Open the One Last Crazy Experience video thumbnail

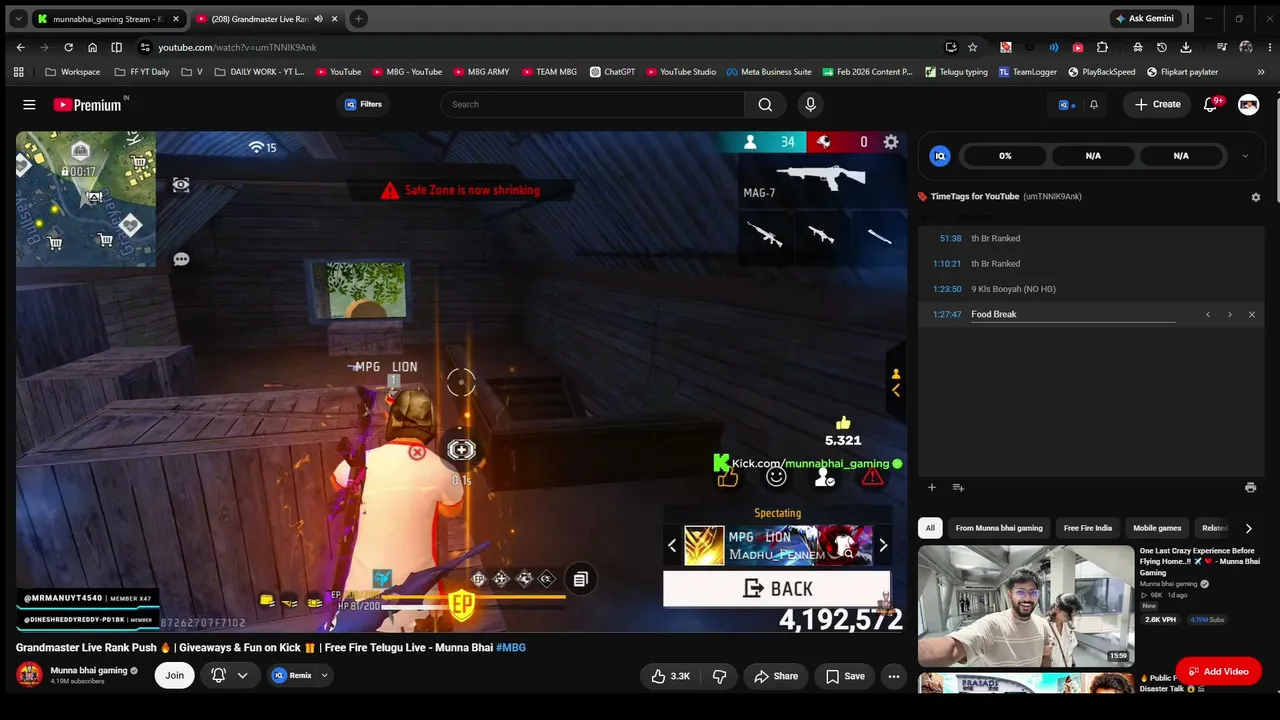(x=1026, y=605)
